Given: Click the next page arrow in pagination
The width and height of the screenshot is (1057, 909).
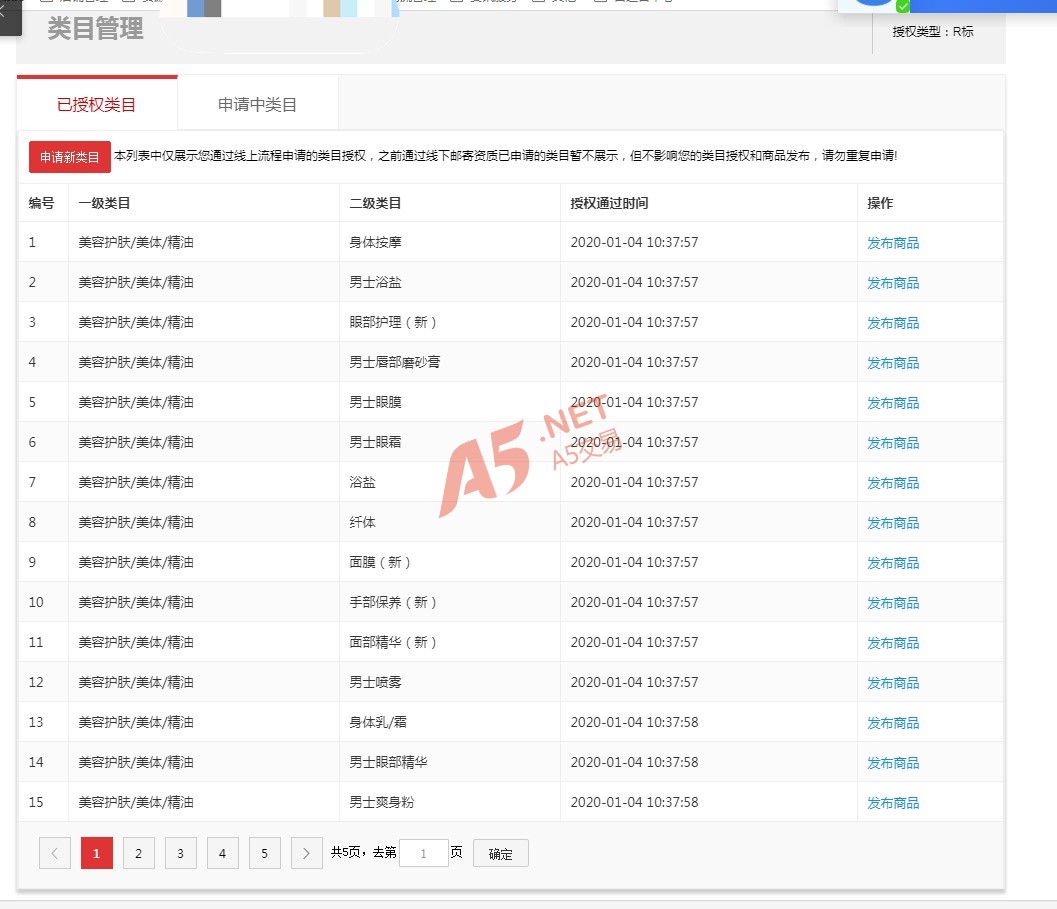Looking at the screenshot, I should click(306, 853).
